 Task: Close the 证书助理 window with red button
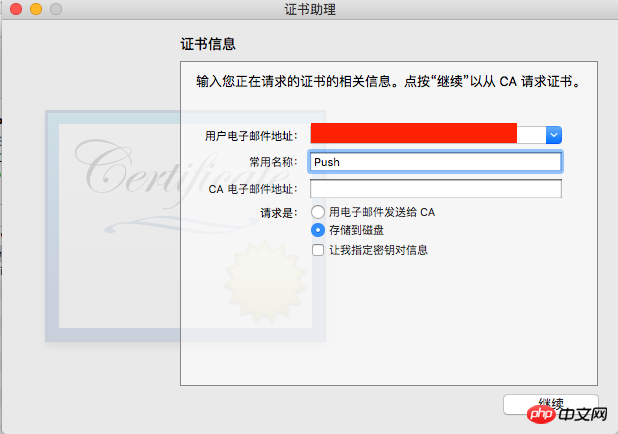(x=16, y=9)
